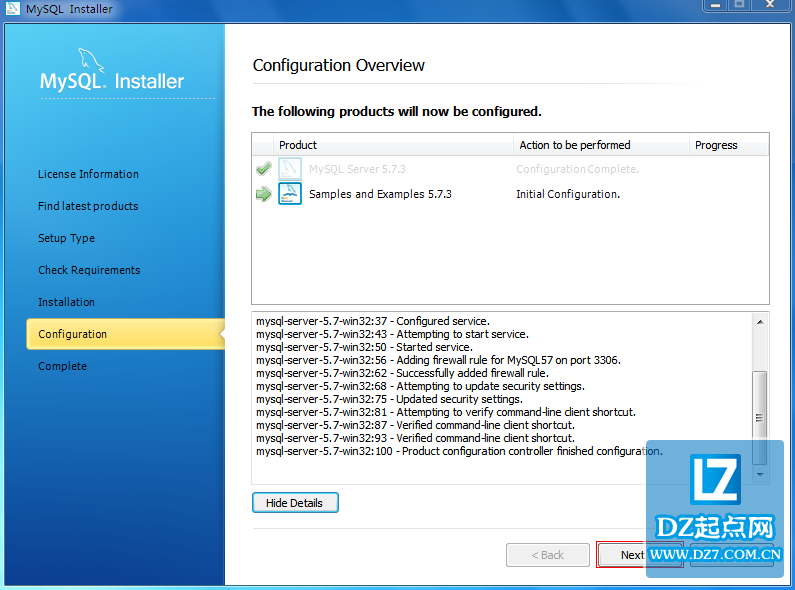Click the green checkmark beside MySQL Server 5.7.3
The image size is (795, 590).
pyautogui.click(x=264, y=169)
